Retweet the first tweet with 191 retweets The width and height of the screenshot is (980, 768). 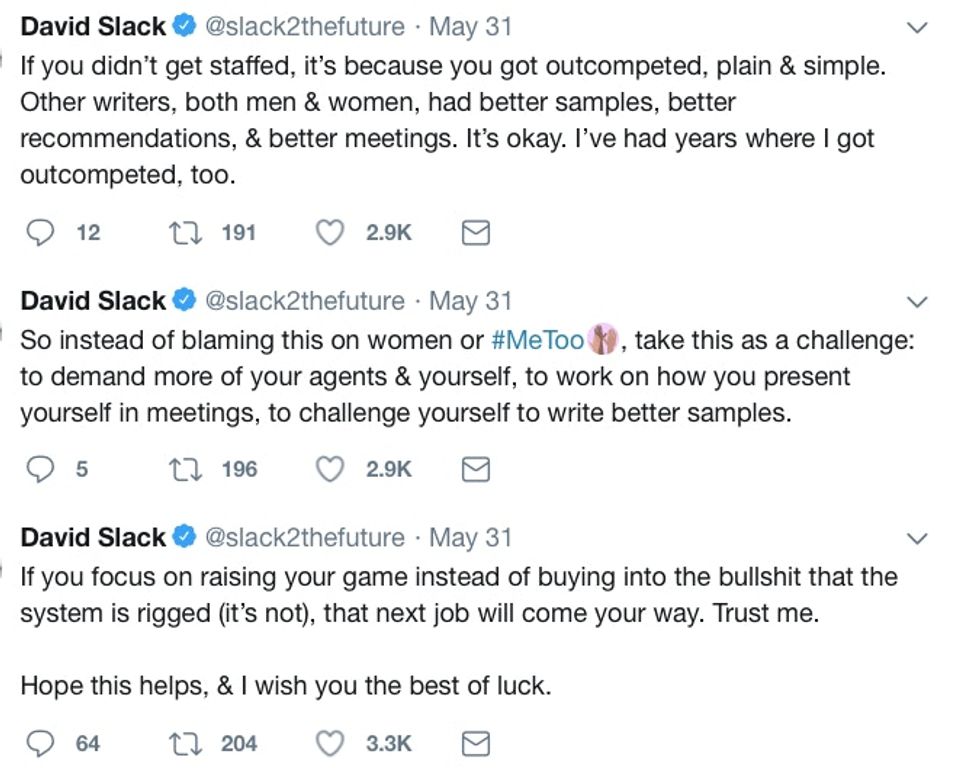(x=182, y=233)
